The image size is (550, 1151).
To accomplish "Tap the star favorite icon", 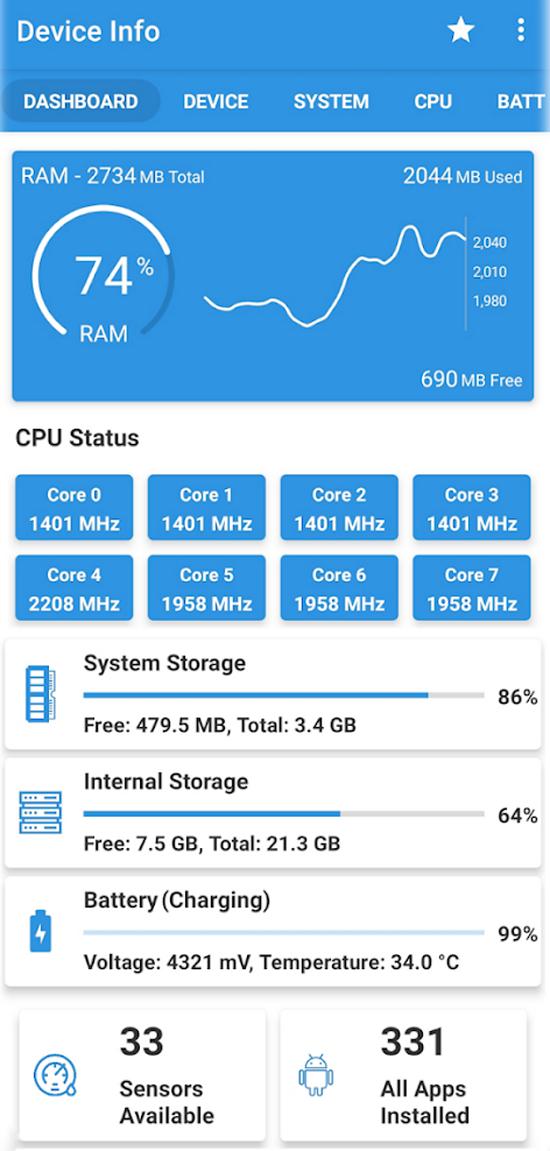I will point(460,30).
